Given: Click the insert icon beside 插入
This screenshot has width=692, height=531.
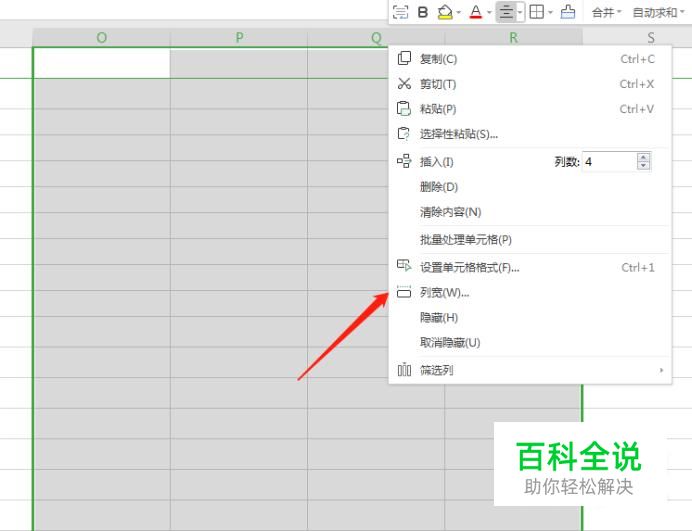Looking at the screenshot, I should [404, 161].
